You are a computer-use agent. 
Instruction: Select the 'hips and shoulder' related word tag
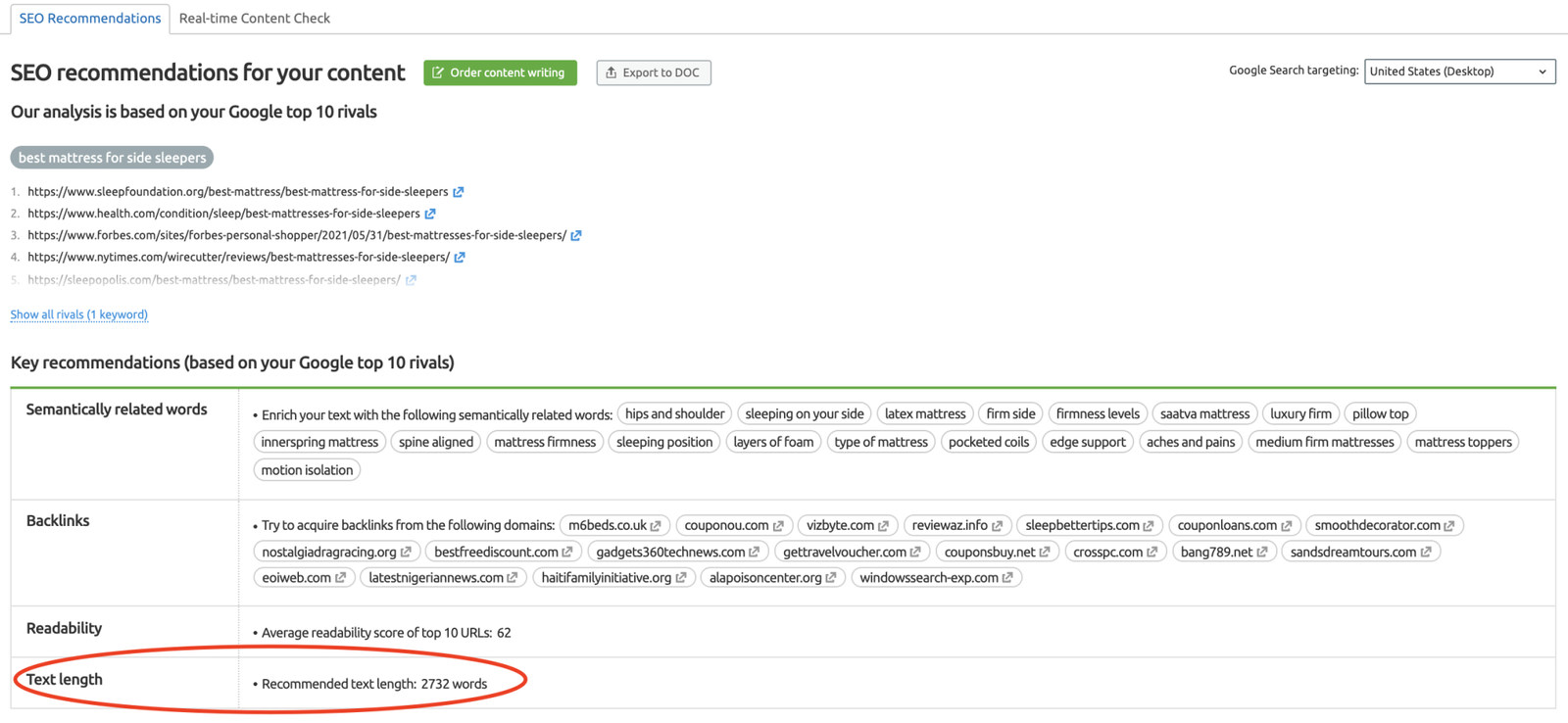[x=674, y=413]
